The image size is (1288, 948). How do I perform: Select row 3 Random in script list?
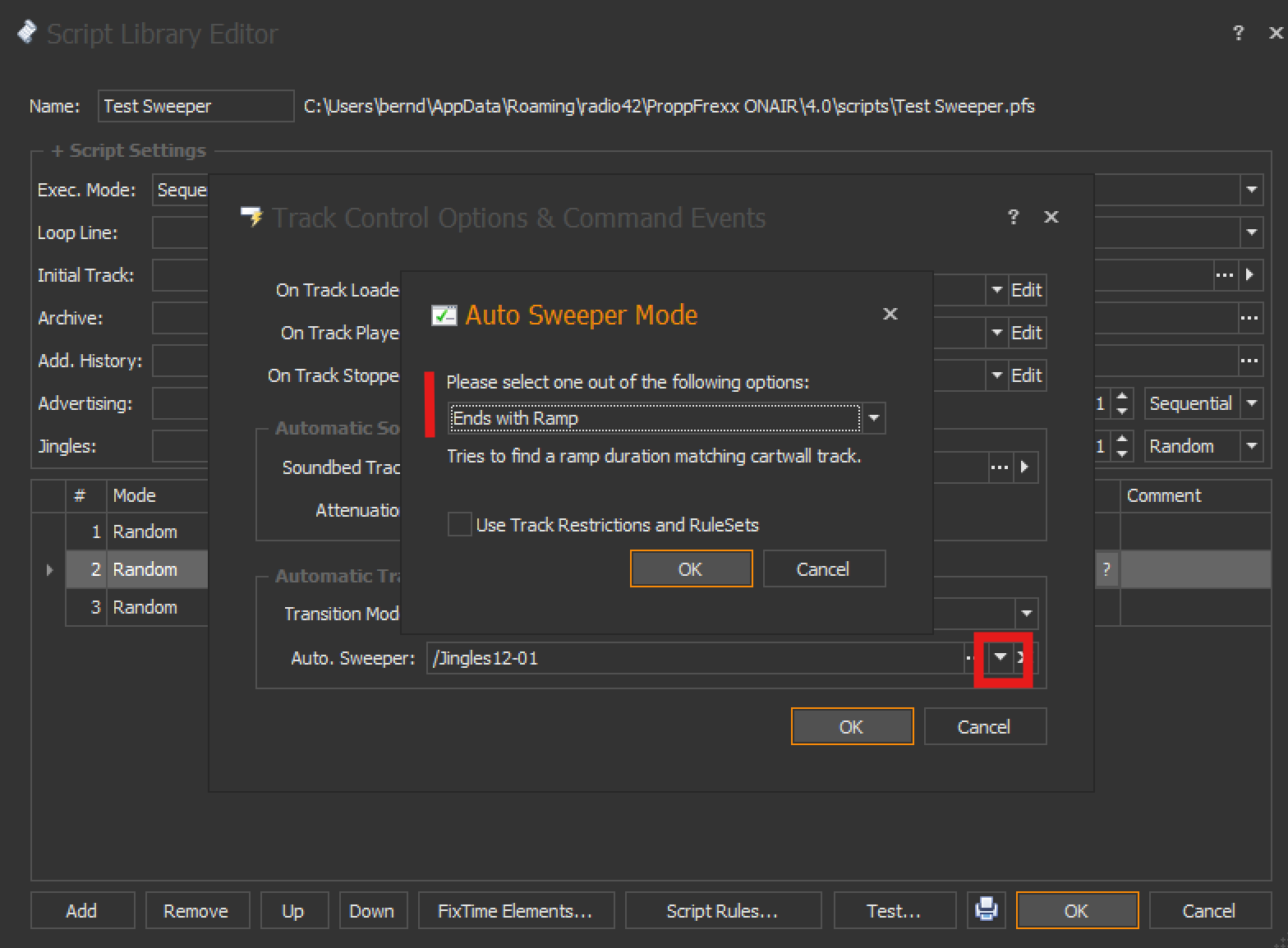point(145,607)
